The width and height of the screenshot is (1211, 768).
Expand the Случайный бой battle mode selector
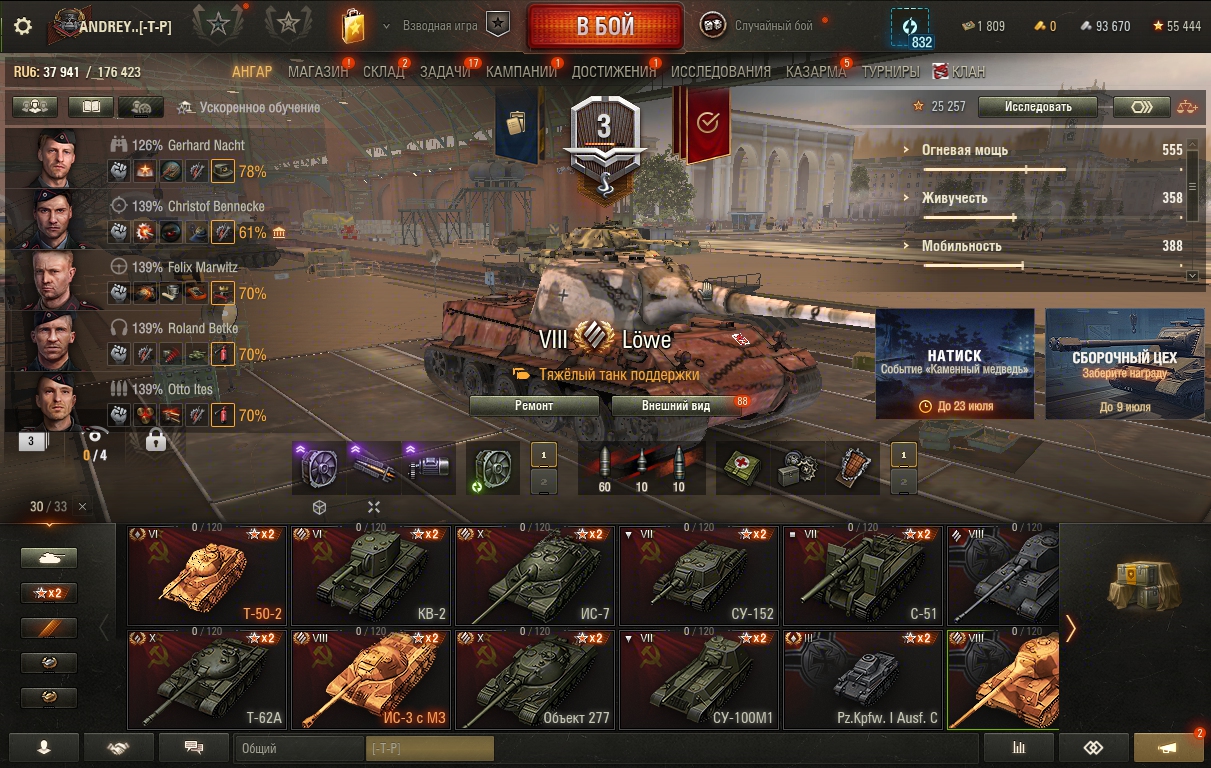(774, 26)
